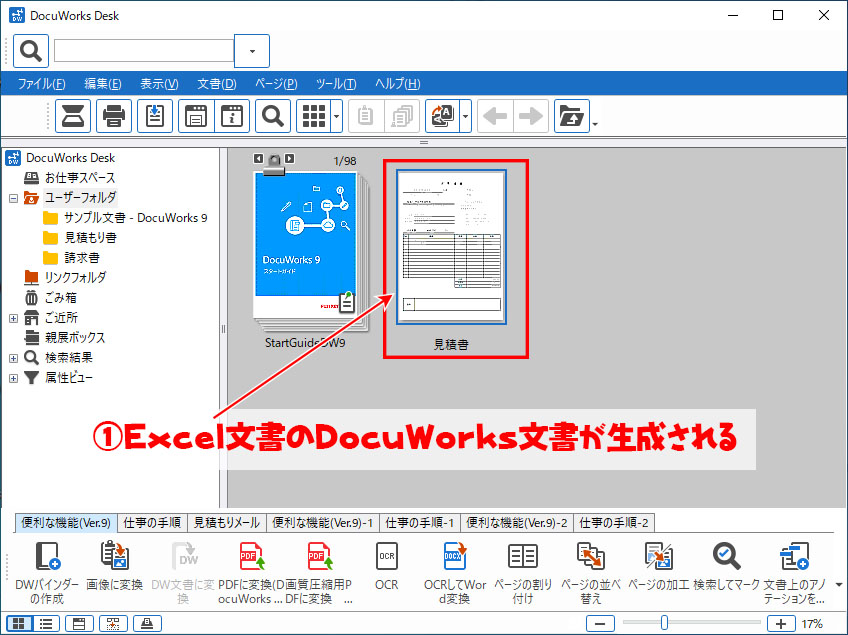Click the go up folder icon
Image resolution: width=848 pixels, height=635 pixels.
(572, 116)
